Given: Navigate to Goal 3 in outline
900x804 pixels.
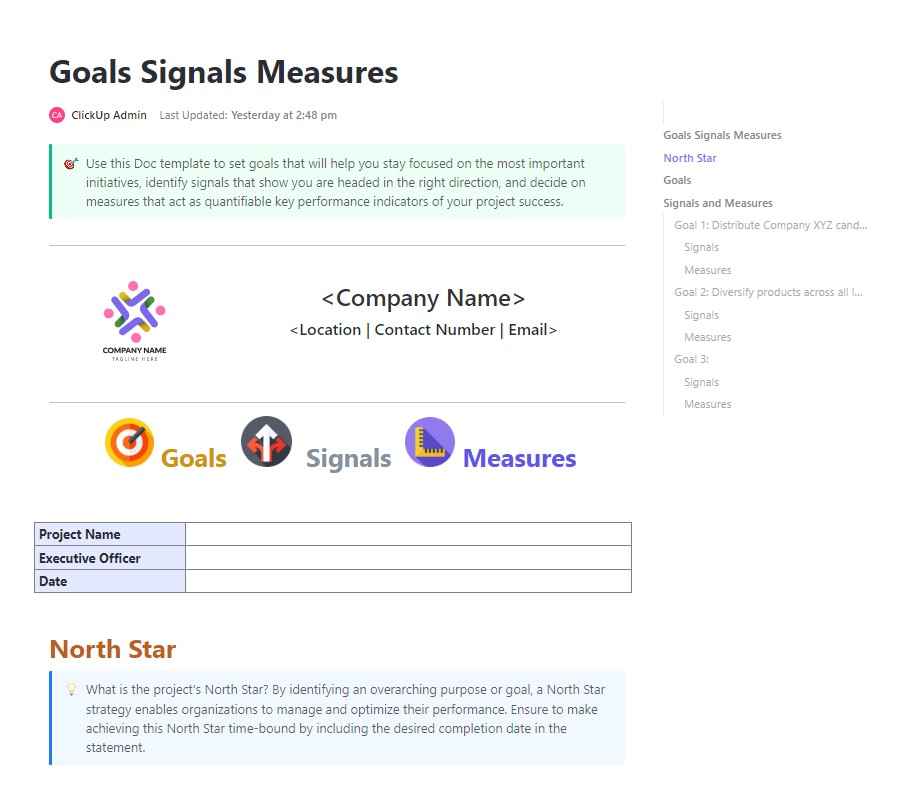Looking at the screenshot, I should point(691,359).
